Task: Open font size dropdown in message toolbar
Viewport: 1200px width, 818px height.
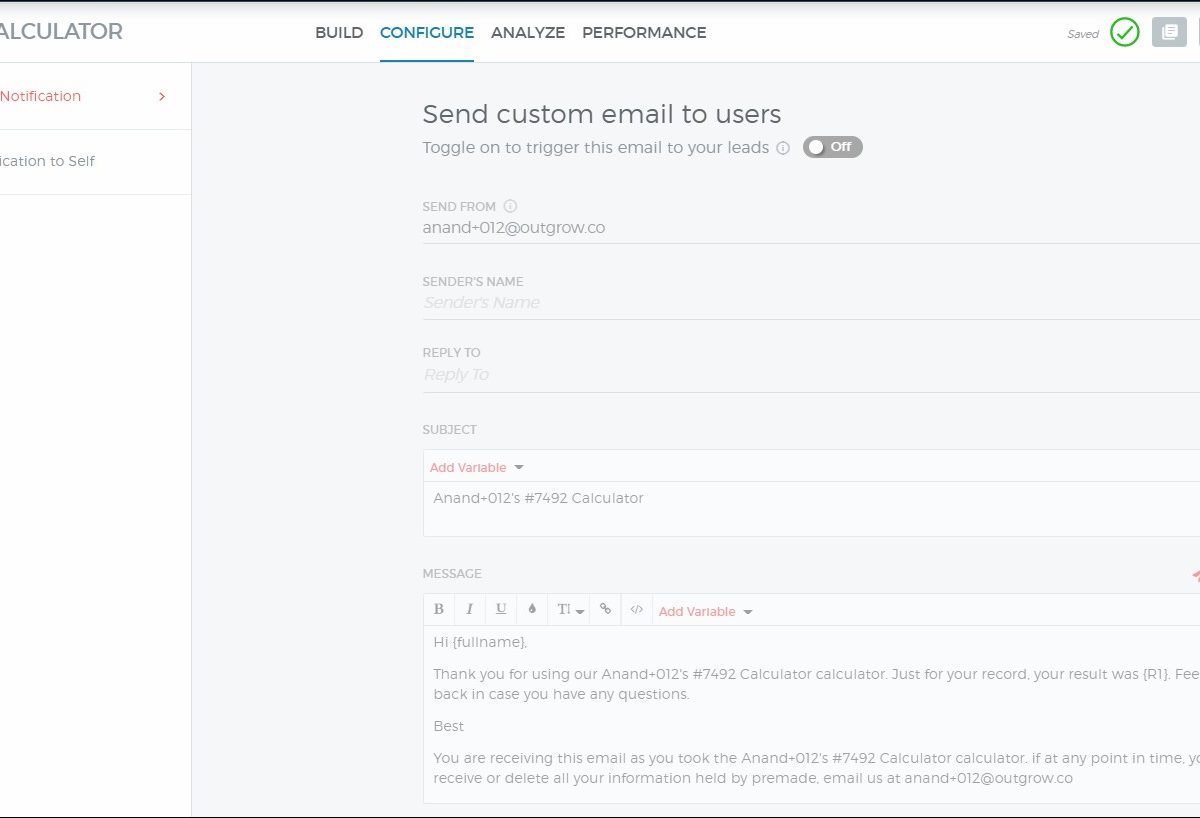Action: [570, 610]
